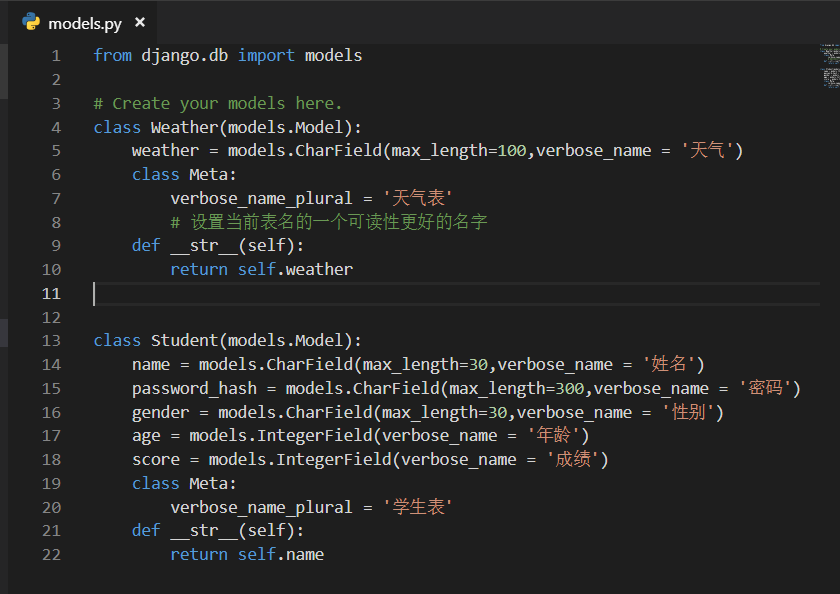Click line number 13 in the gutter
The height and width of the screenshot is (594, 840).
(x=52, y=340)
